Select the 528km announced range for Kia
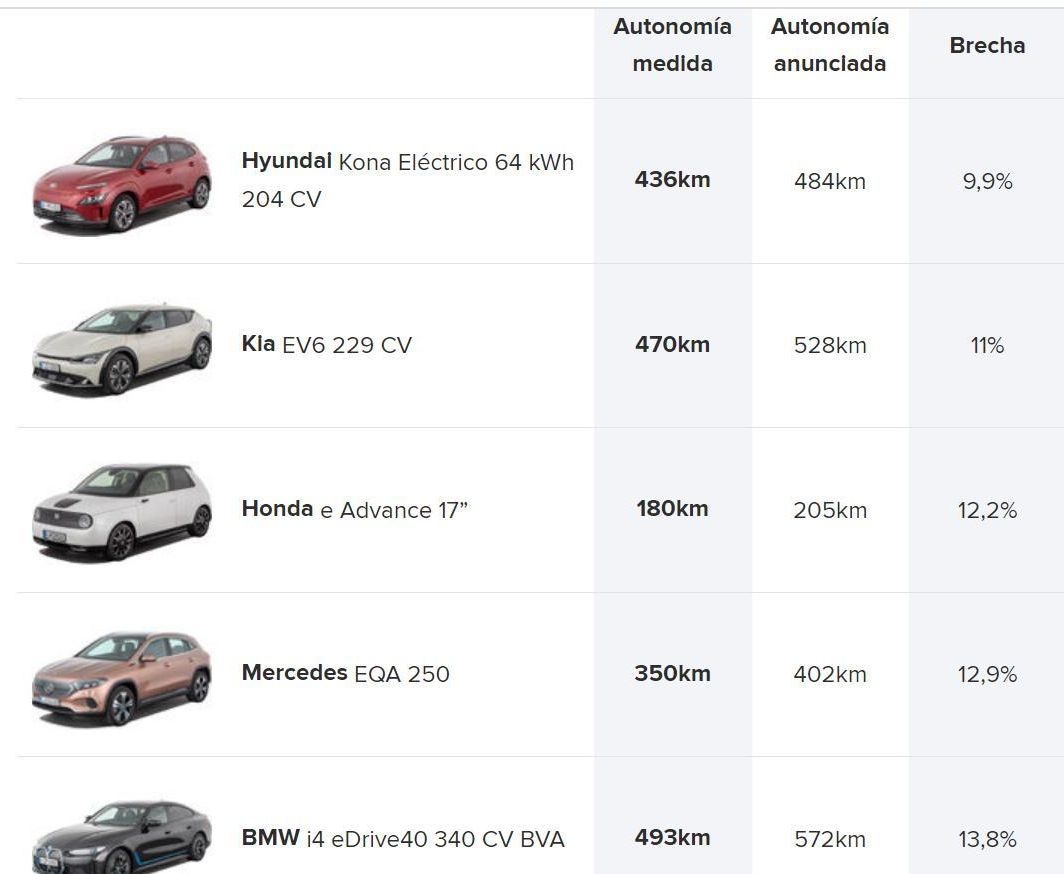This screenshot has width=1064, height=874. pyautogui.click(x=829, y=346)
